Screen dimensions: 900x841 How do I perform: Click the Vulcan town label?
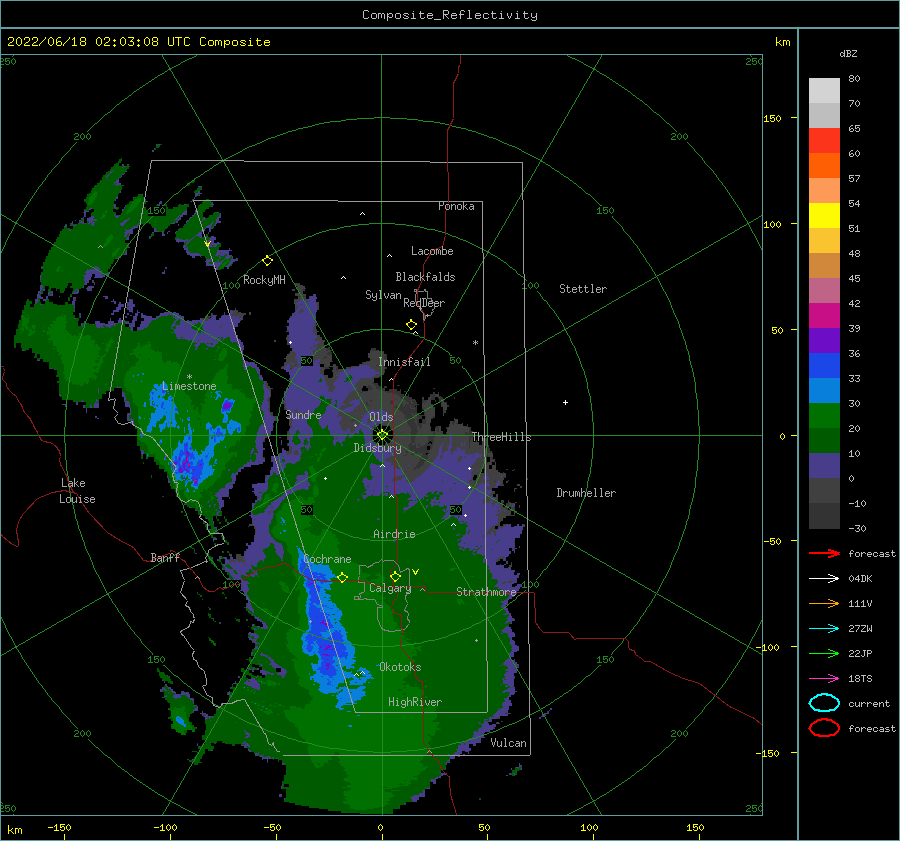pos(509,743)
